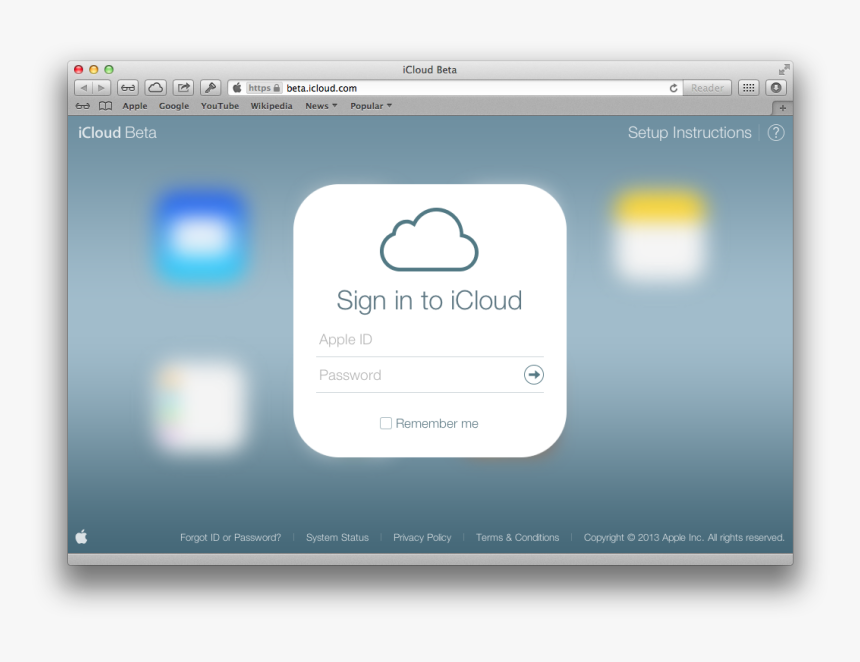Open Setup Instructions
Viewport: 860px width, 662px height.
point(689,132)
